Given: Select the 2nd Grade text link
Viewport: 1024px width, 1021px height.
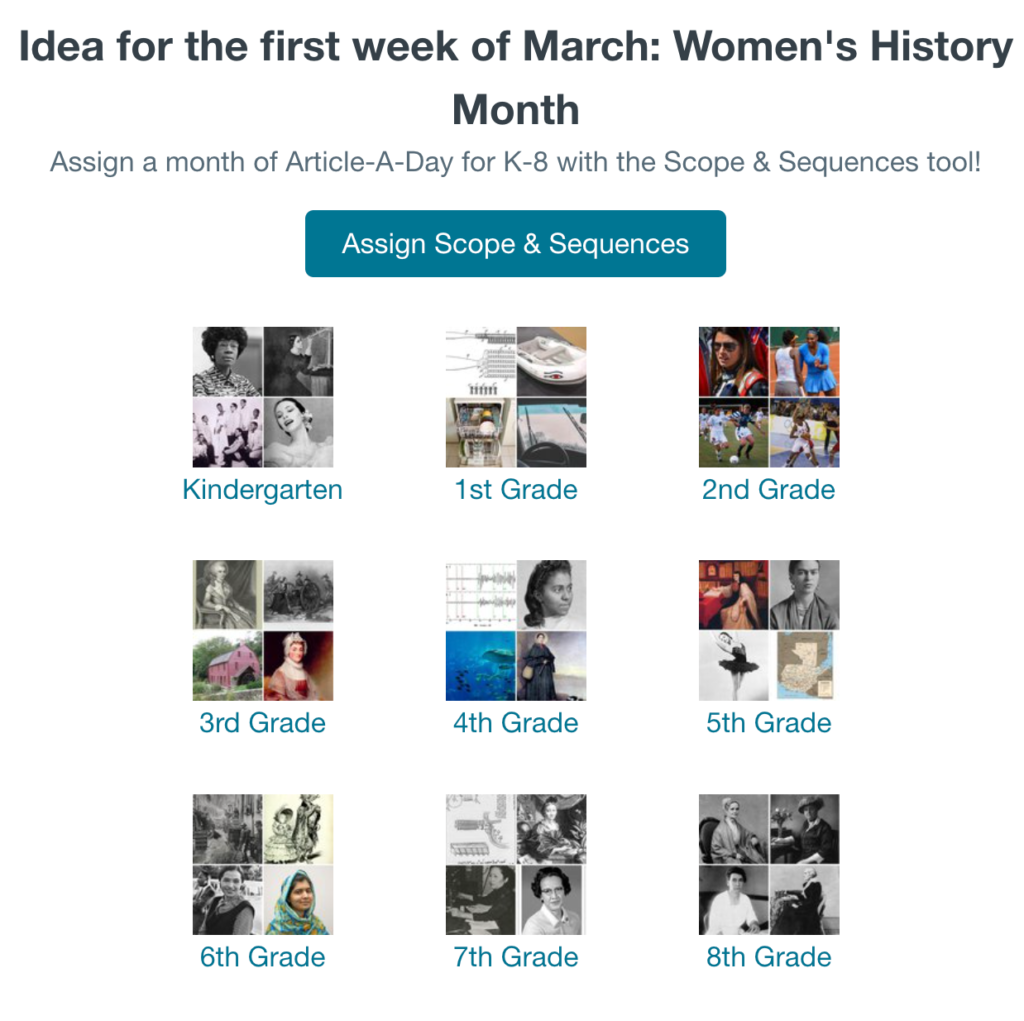Looking at the screenshot, I should tap(768, 490).
